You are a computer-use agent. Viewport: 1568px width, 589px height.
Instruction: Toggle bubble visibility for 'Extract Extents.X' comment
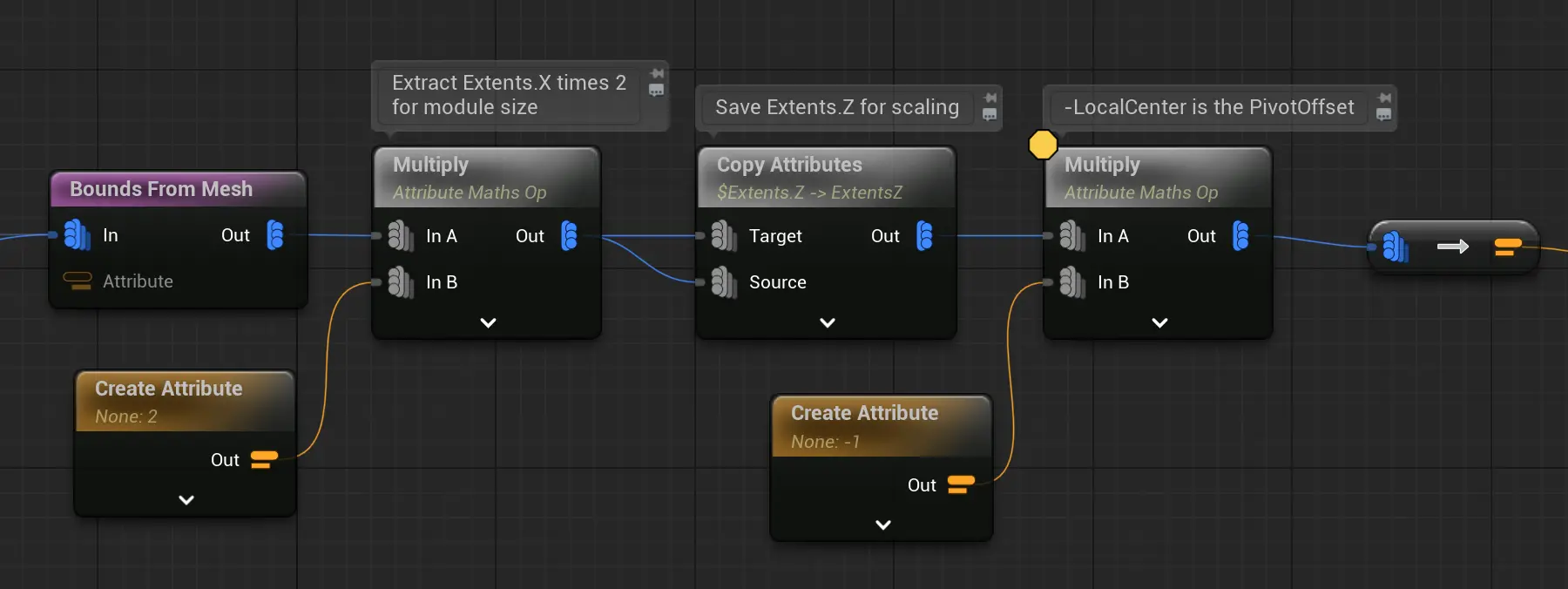click(657, 91)
